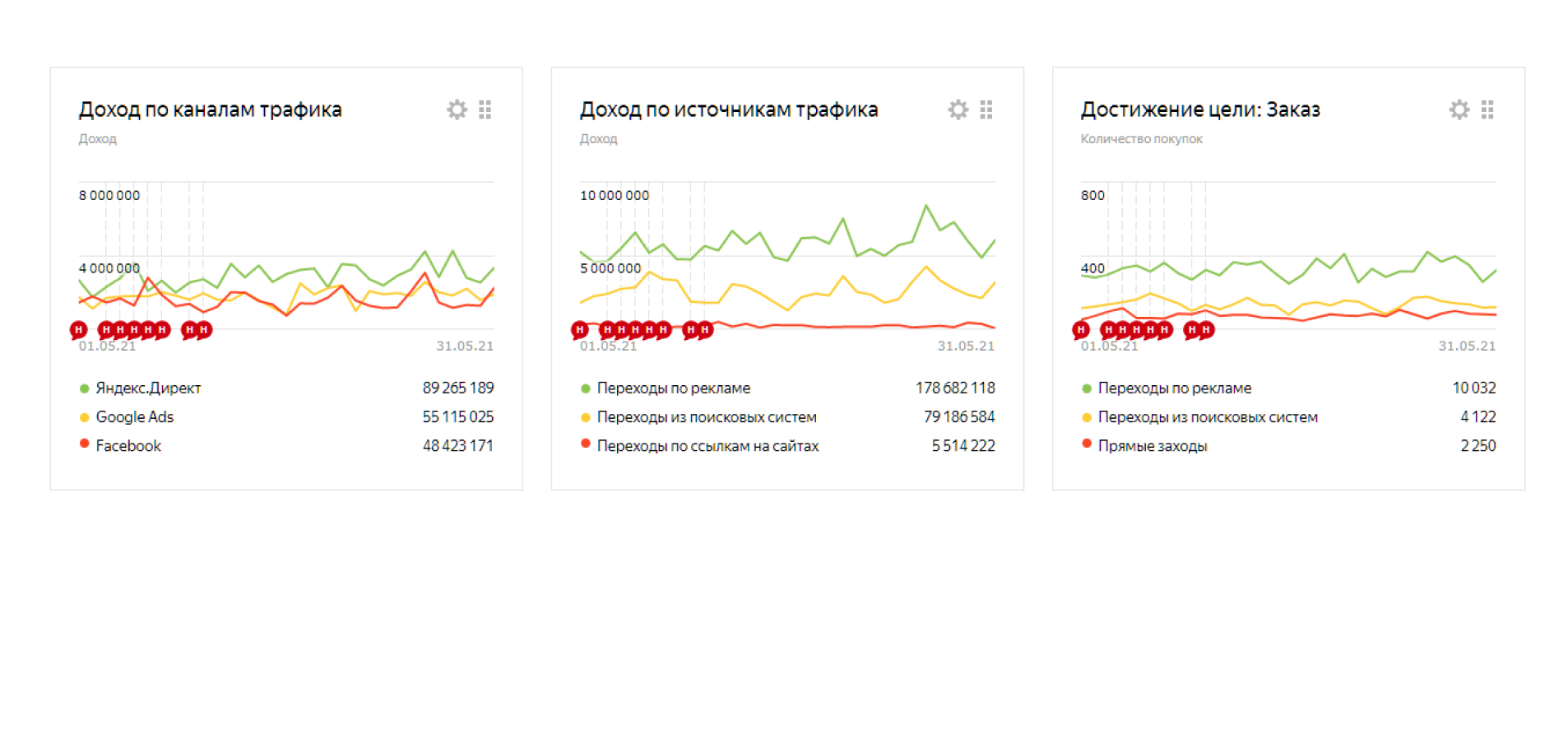This screenshot has height=730, width=1568.
Task: Click Переходы из поисковых систем in Заказ widget
Action: click(x=1208, y=417)
